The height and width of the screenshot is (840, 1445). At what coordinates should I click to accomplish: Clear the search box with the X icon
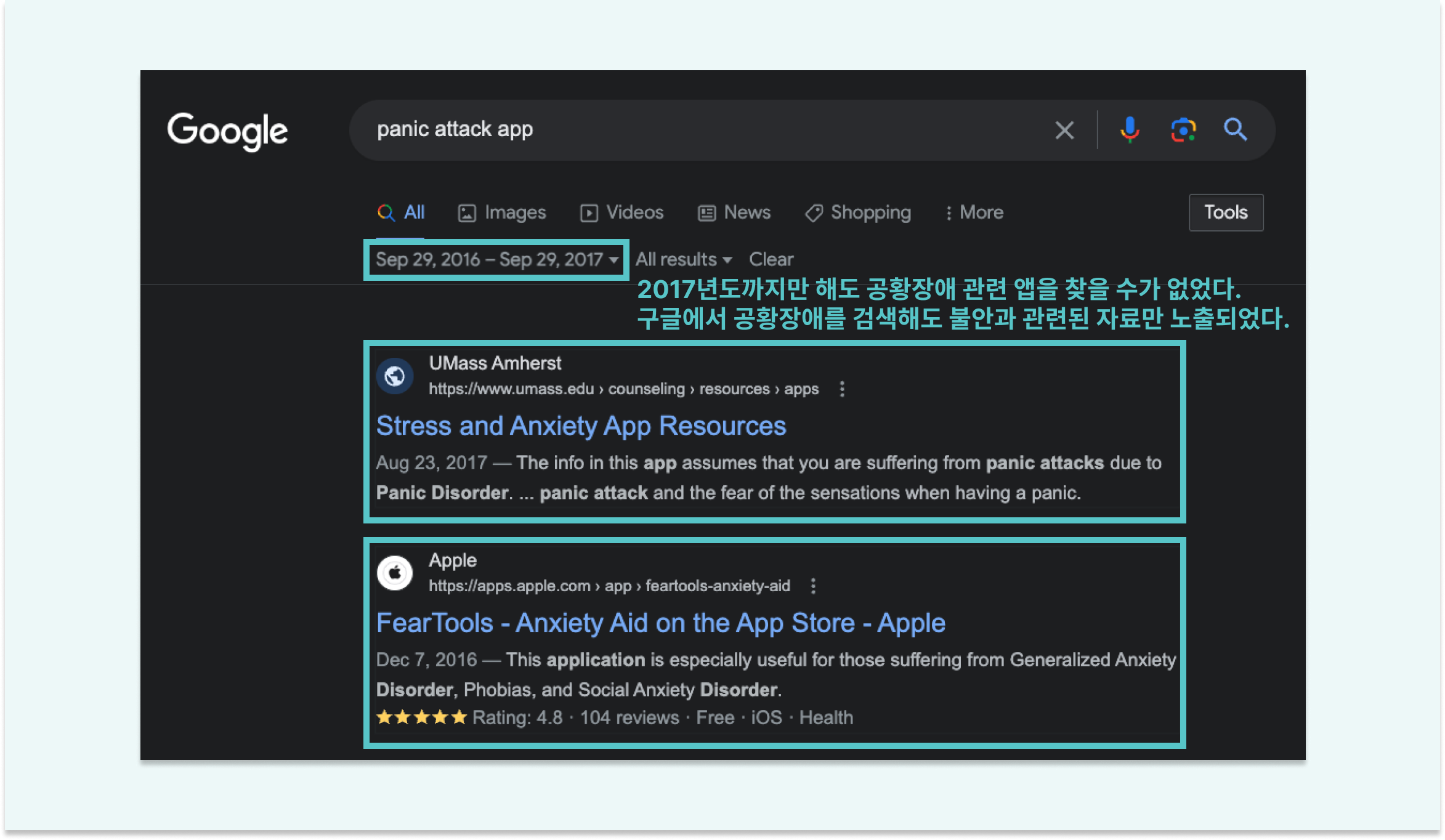pos(1064,130)
